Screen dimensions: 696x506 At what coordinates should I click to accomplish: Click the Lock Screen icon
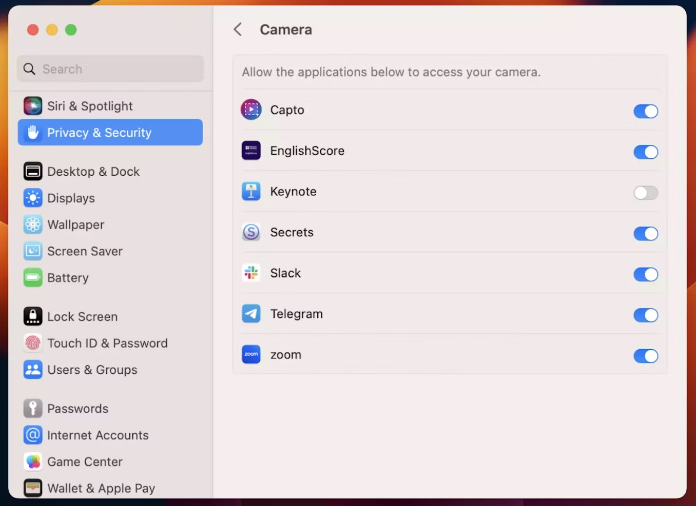(x=33, y=316)
